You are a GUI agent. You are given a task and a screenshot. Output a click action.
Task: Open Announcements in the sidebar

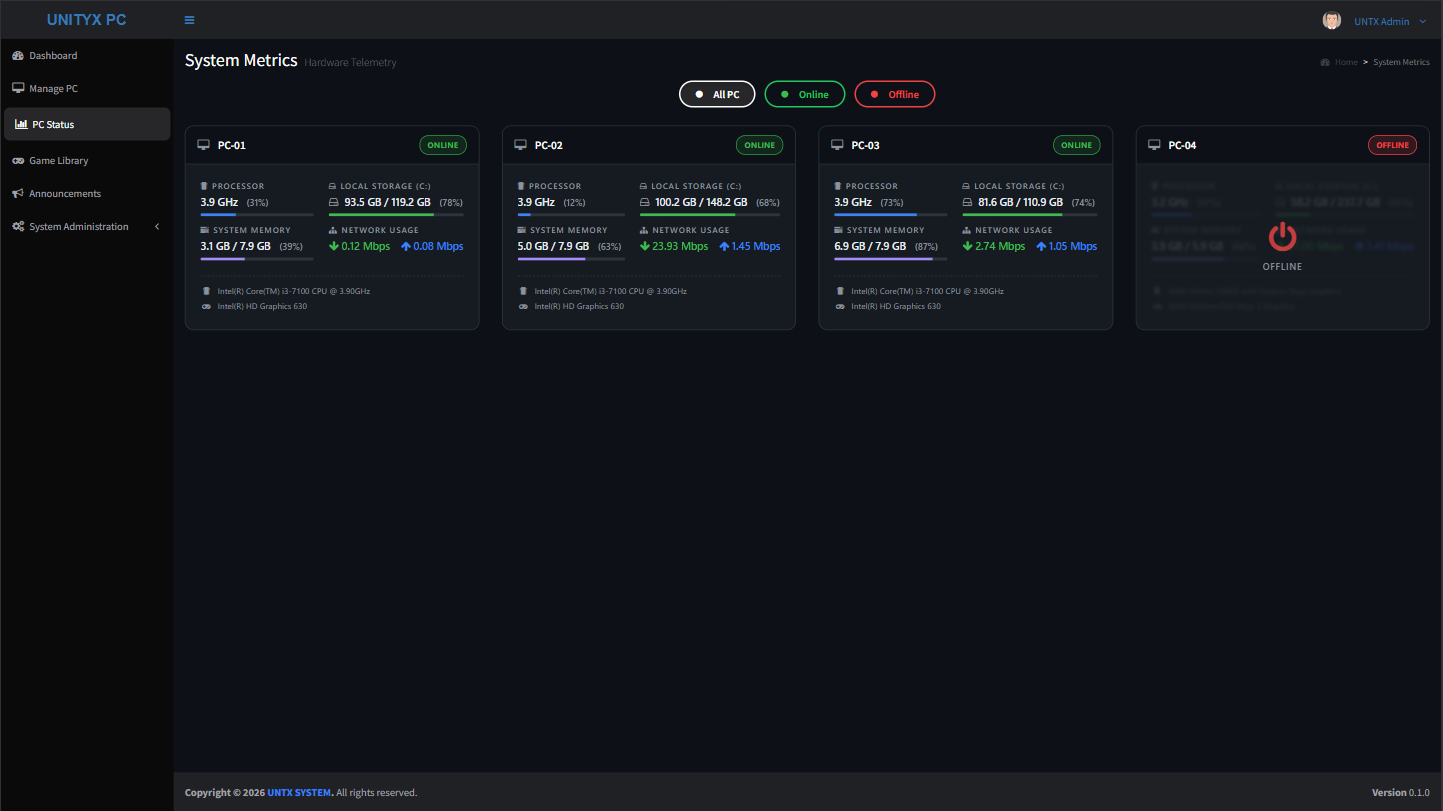coord(87,193)
